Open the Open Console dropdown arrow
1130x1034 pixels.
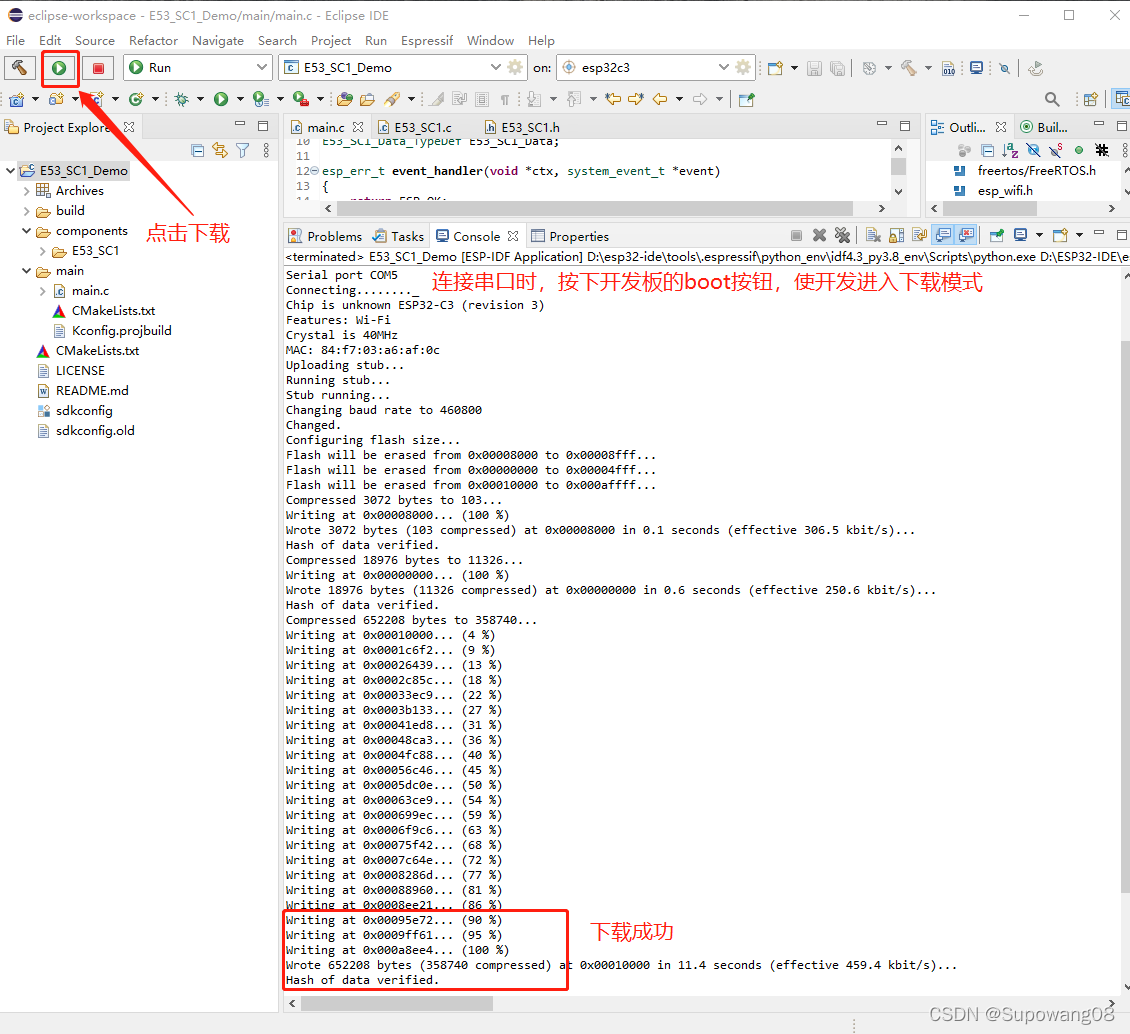tap(1079, 236)
